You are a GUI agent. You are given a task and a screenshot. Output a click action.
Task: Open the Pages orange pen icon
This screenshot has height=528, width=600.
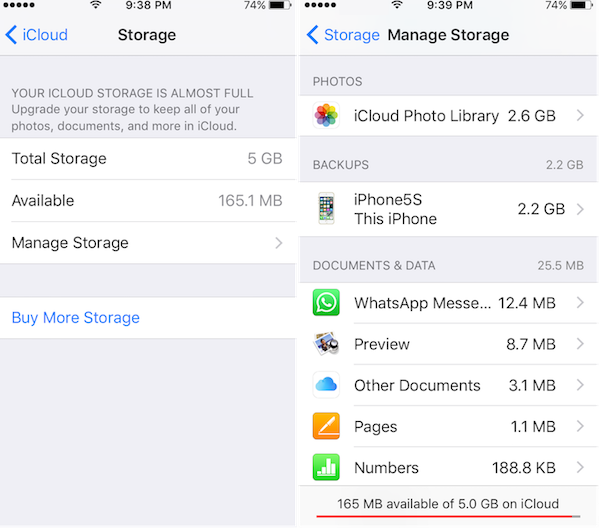[326, 426]
